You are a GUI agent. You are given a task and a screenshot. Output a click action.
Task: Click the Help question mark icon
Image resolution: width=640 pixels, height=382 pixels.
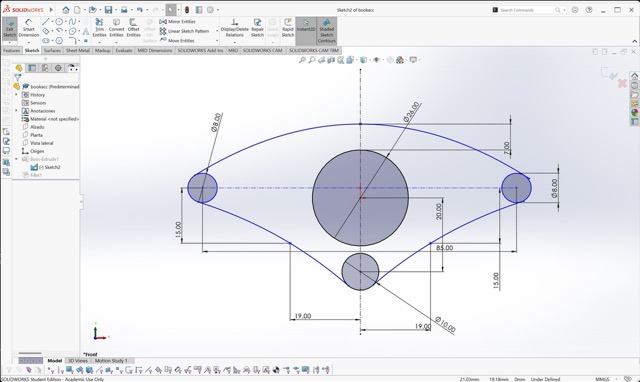pos(589,10)
